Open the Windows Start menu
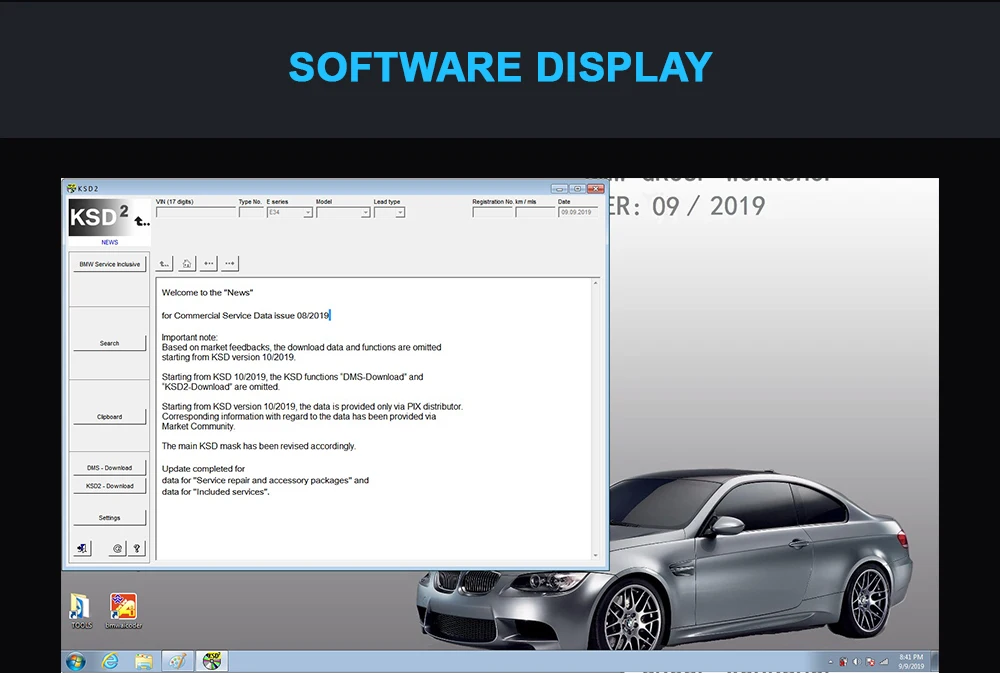The width and height of the screenshot is (1000, 673). [76, 662]
